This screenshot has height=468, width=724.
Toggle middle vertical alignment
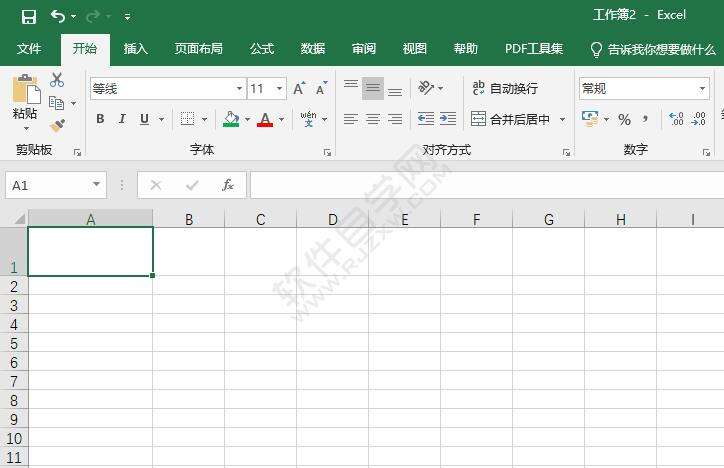point(373,88)
